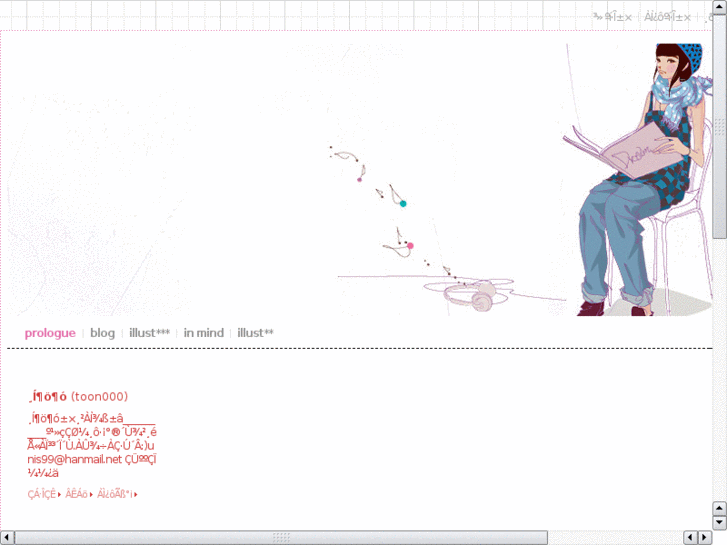Click second profile link with arrow
Image resolution: width=727 pixels, height=545 pixels.
coord(79,494)
